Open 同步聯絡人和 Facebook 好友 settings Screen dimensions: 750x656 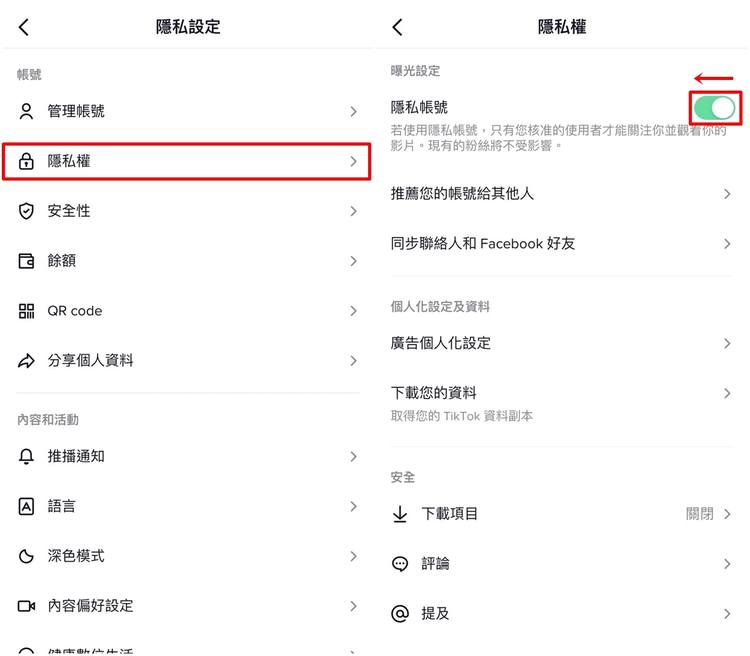483,243
